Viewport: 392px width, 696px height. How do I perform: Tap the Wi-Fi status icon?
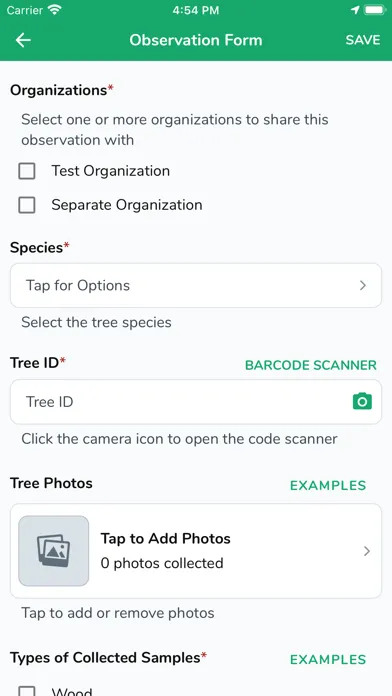pos(55,10)
